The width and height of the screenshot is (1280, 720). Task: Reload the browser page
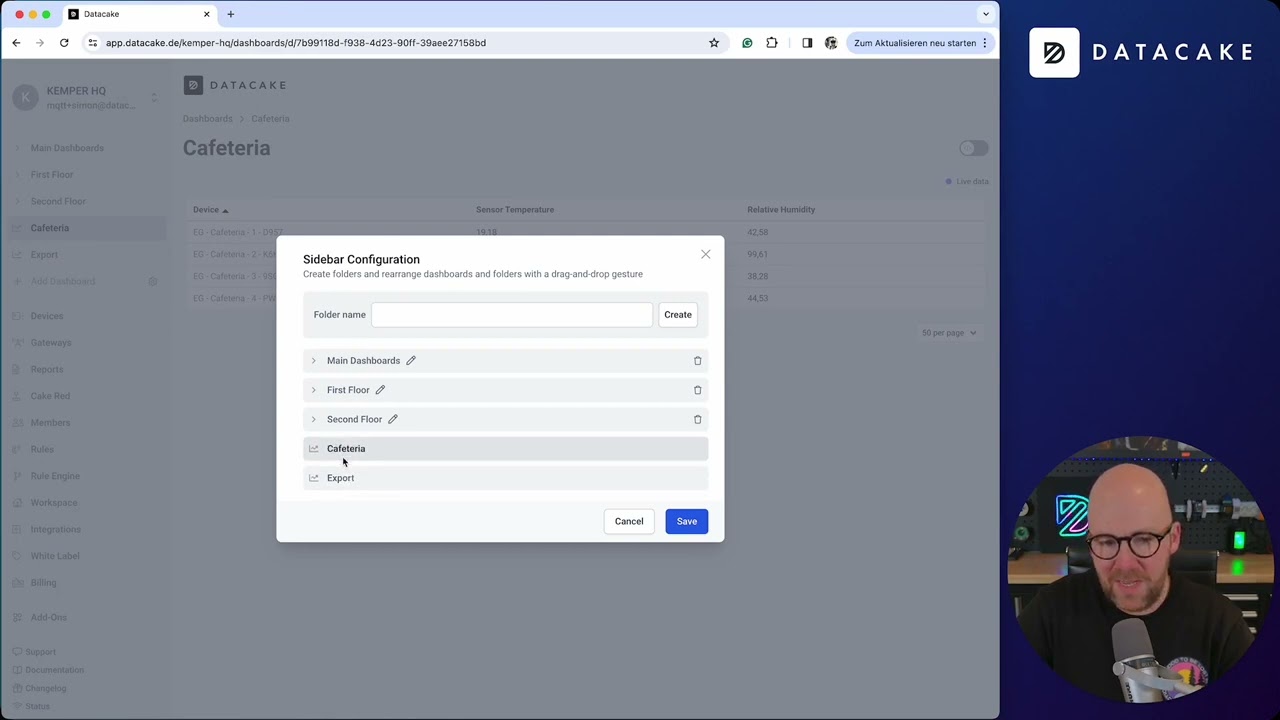[64, 43]
